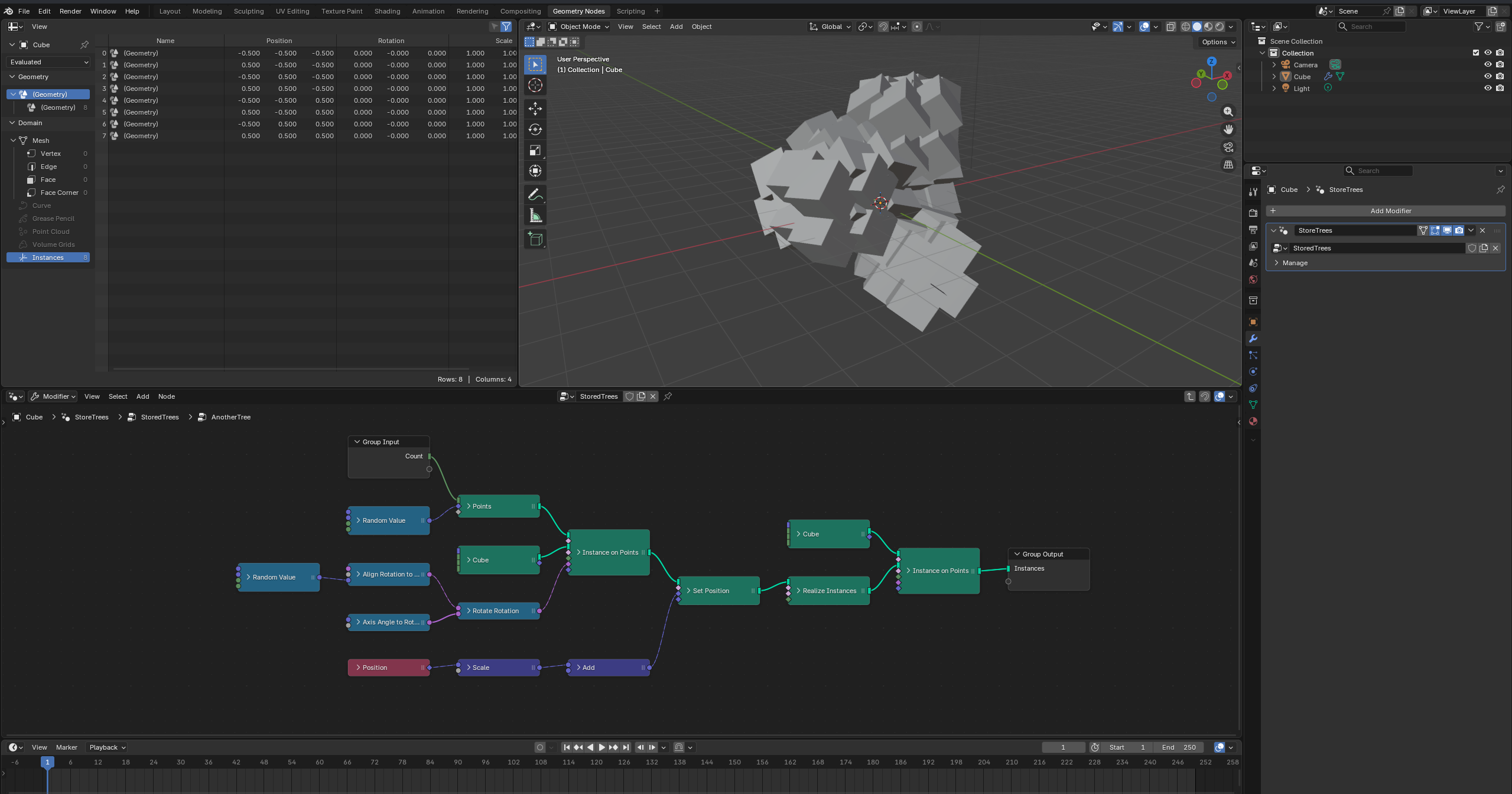Click the Add Cube tool icon

tap(535, 239)
